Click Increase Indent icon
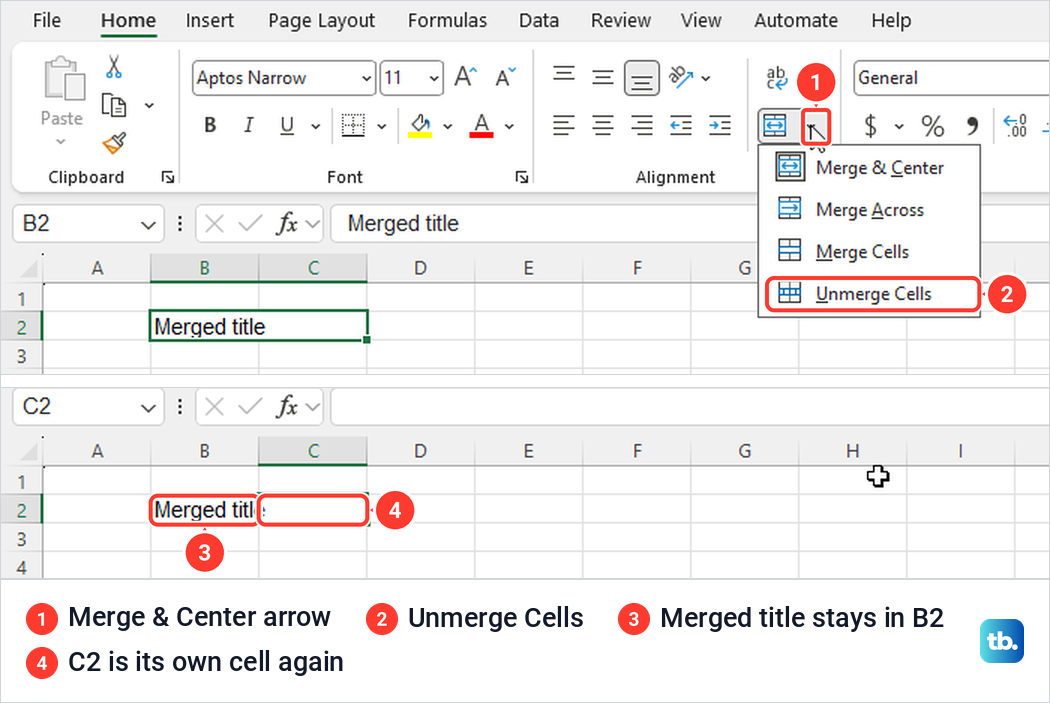Screen dimensions: 1050x703 click(x=720, y=125)
